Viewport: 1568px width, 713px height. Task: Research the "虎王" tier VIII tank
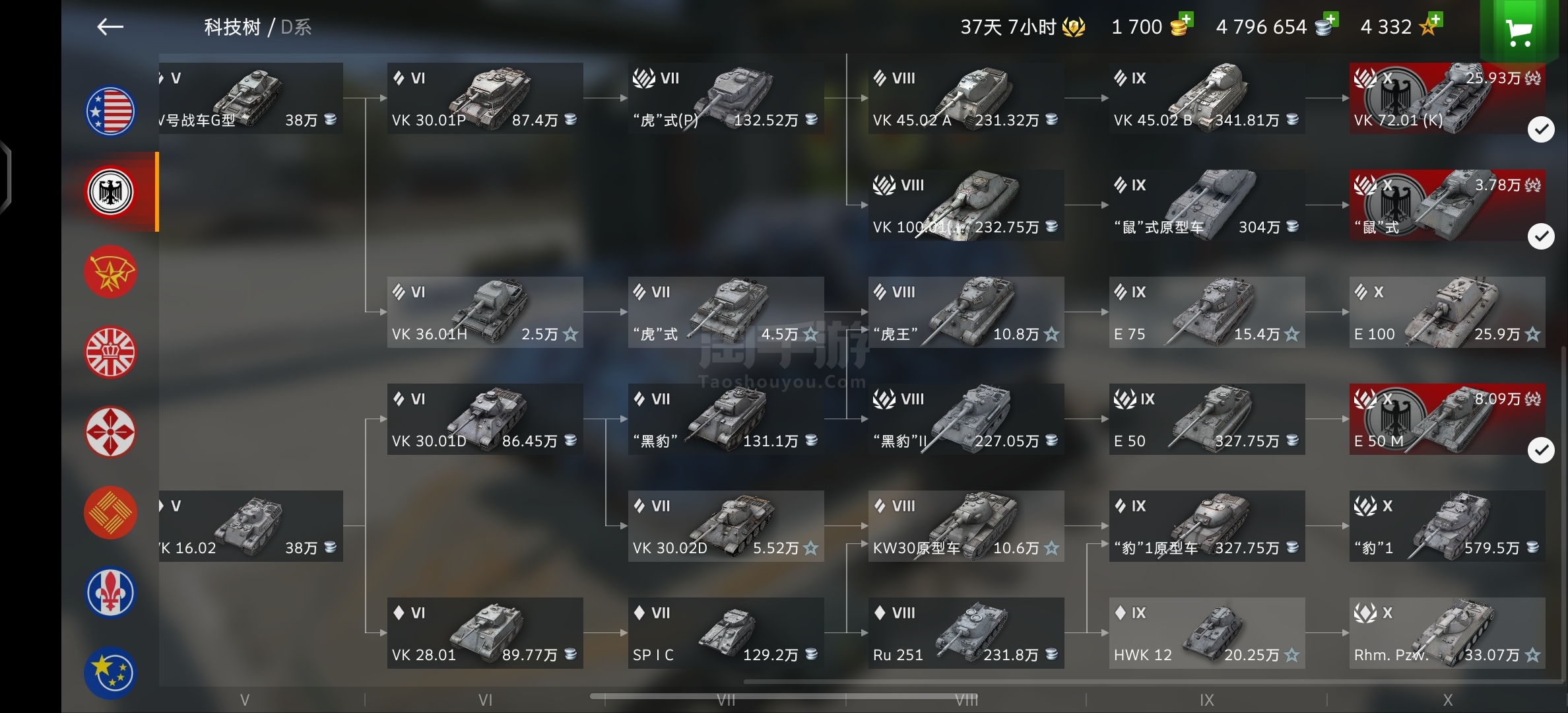[x=966, y=312]
